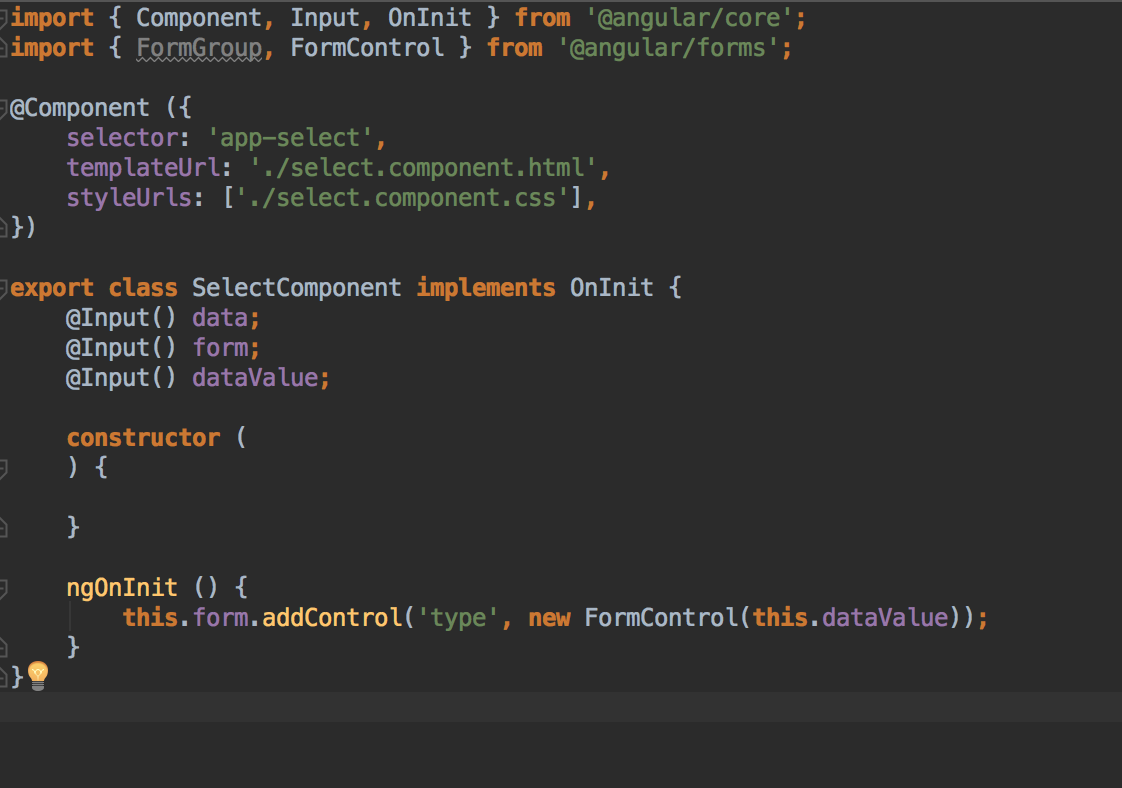Click the '@angular/core' string
The image size is (1122, 788).
(691, 18)
